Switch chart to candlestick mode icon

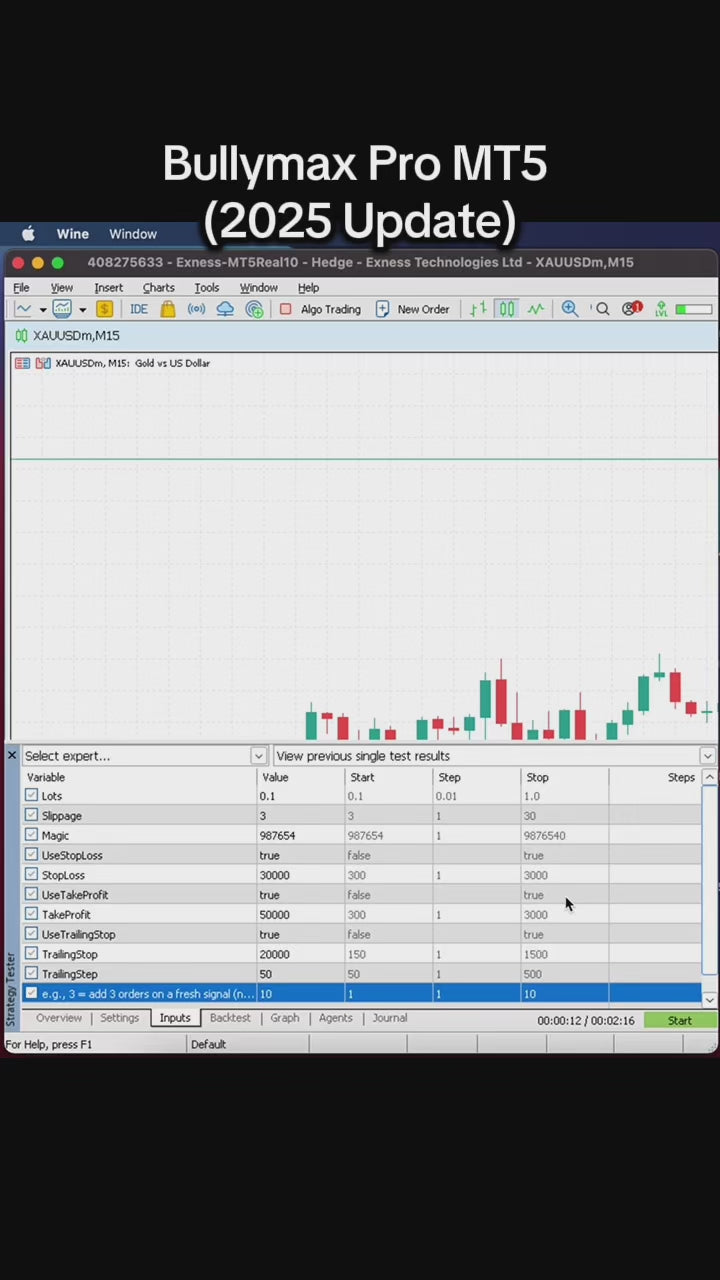click(507, 309)
